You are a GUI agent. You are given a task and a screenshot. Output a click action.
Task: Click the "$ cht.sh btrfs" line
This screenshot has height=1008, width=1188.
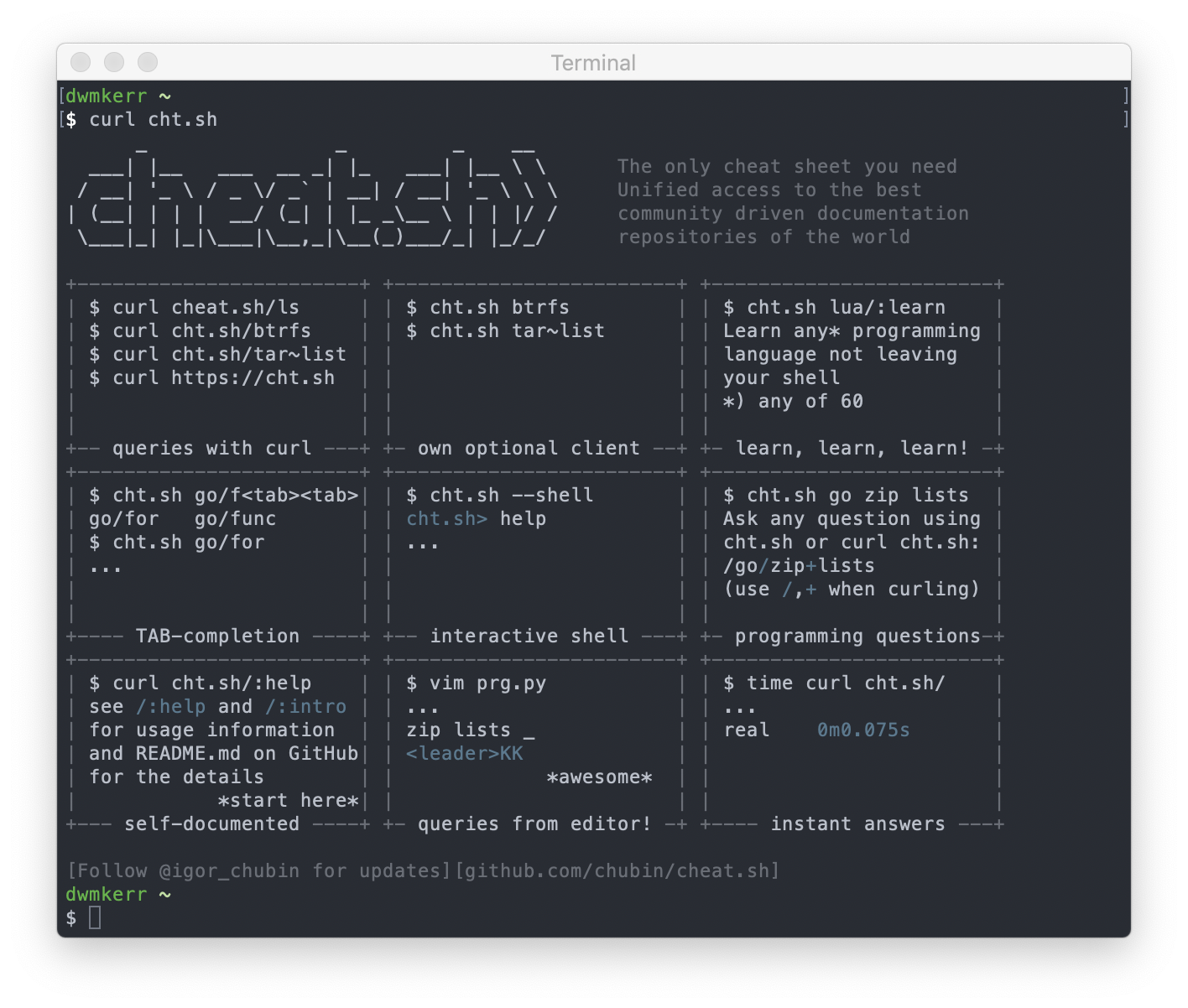coord(488,307)
